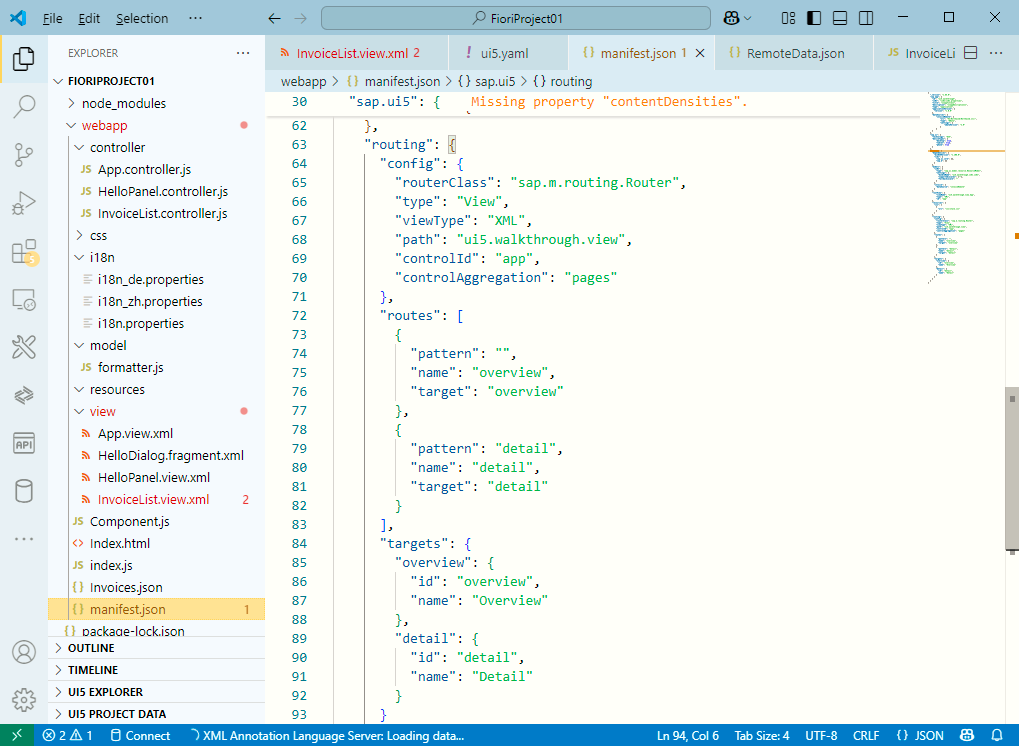Expand the UI5 PROJECT DATA section
Viewport: 1019px width, 746px height.
pos(157,714)
